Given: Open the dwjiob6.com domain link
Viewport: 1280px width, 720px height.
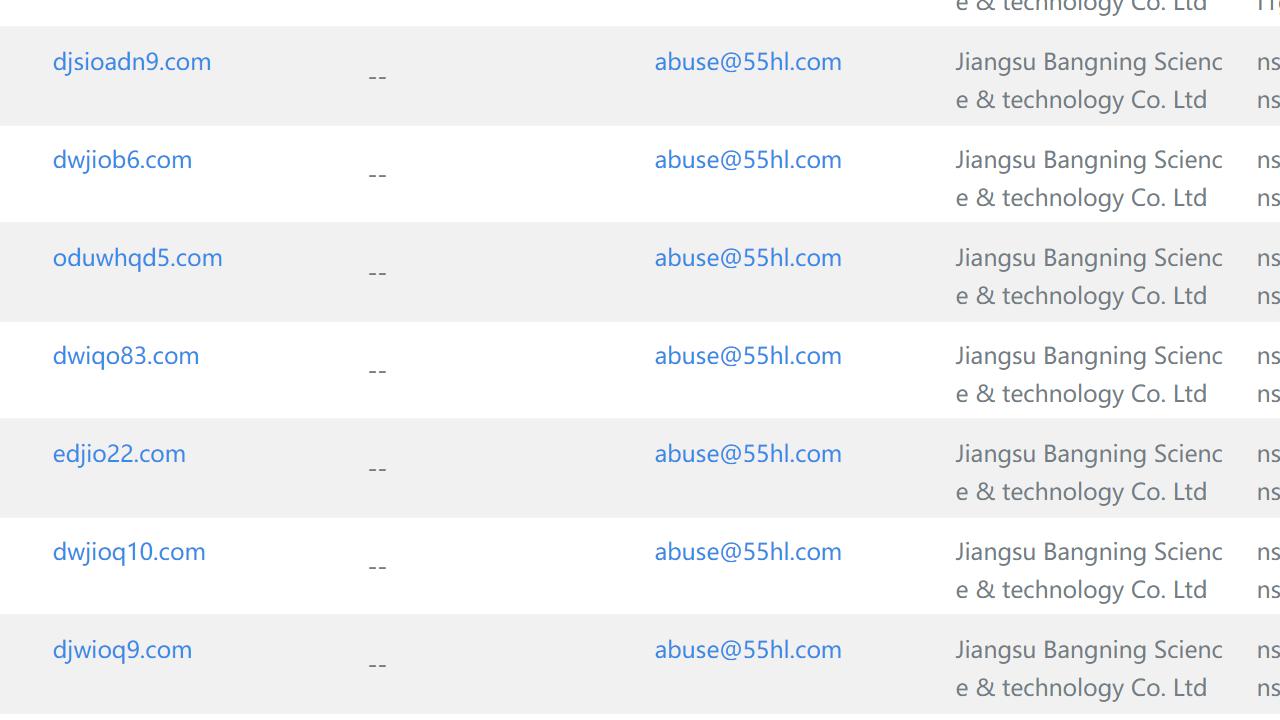Looking at the screenshot, I should 122,160.
